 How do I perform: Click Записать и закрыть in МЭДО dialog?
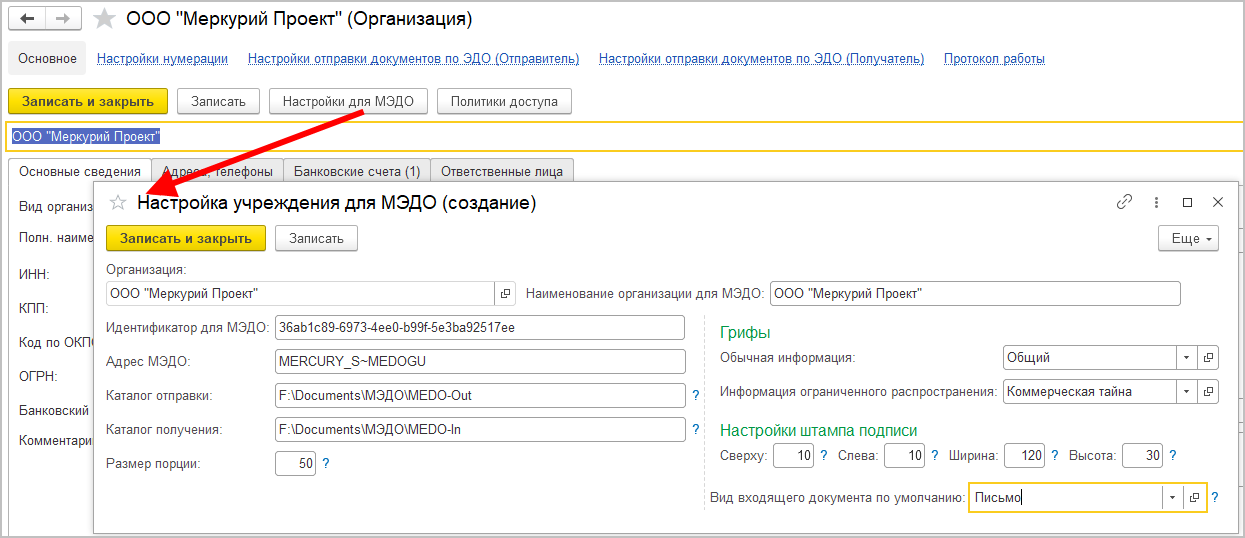tap(186, 238)
